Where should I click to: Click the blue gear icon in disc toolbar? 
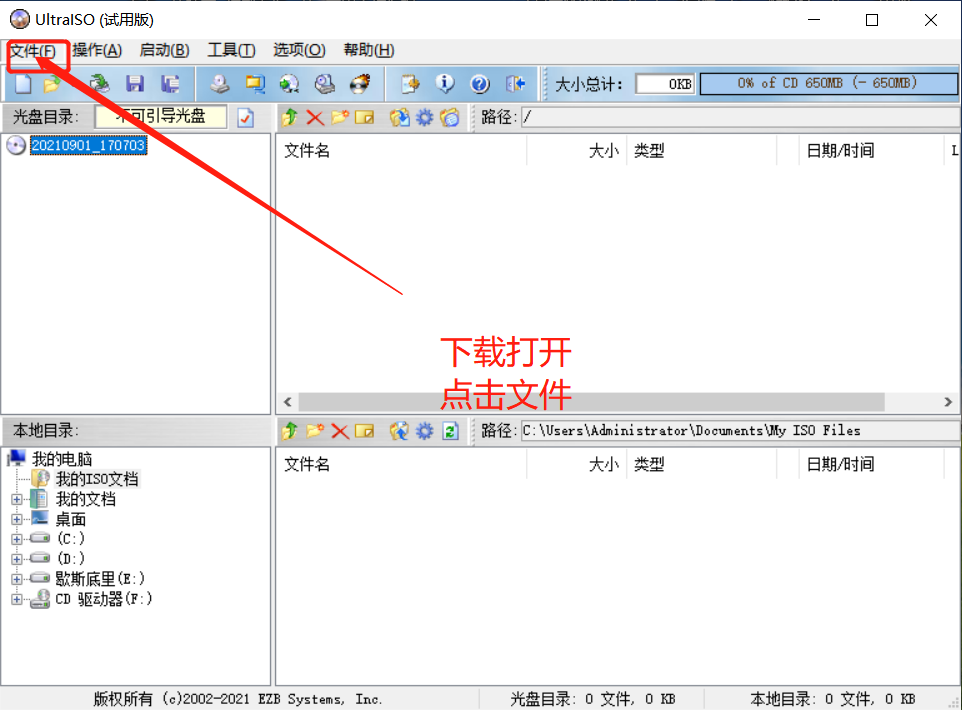pyautogui.click(x=425, y=117)
